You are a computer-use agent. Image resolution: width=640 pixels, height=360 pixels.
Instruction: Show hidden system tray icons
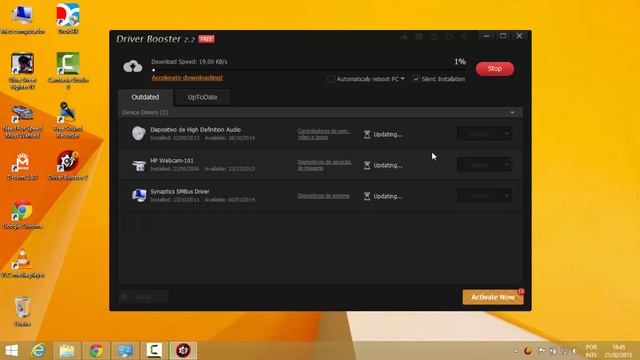517,351
